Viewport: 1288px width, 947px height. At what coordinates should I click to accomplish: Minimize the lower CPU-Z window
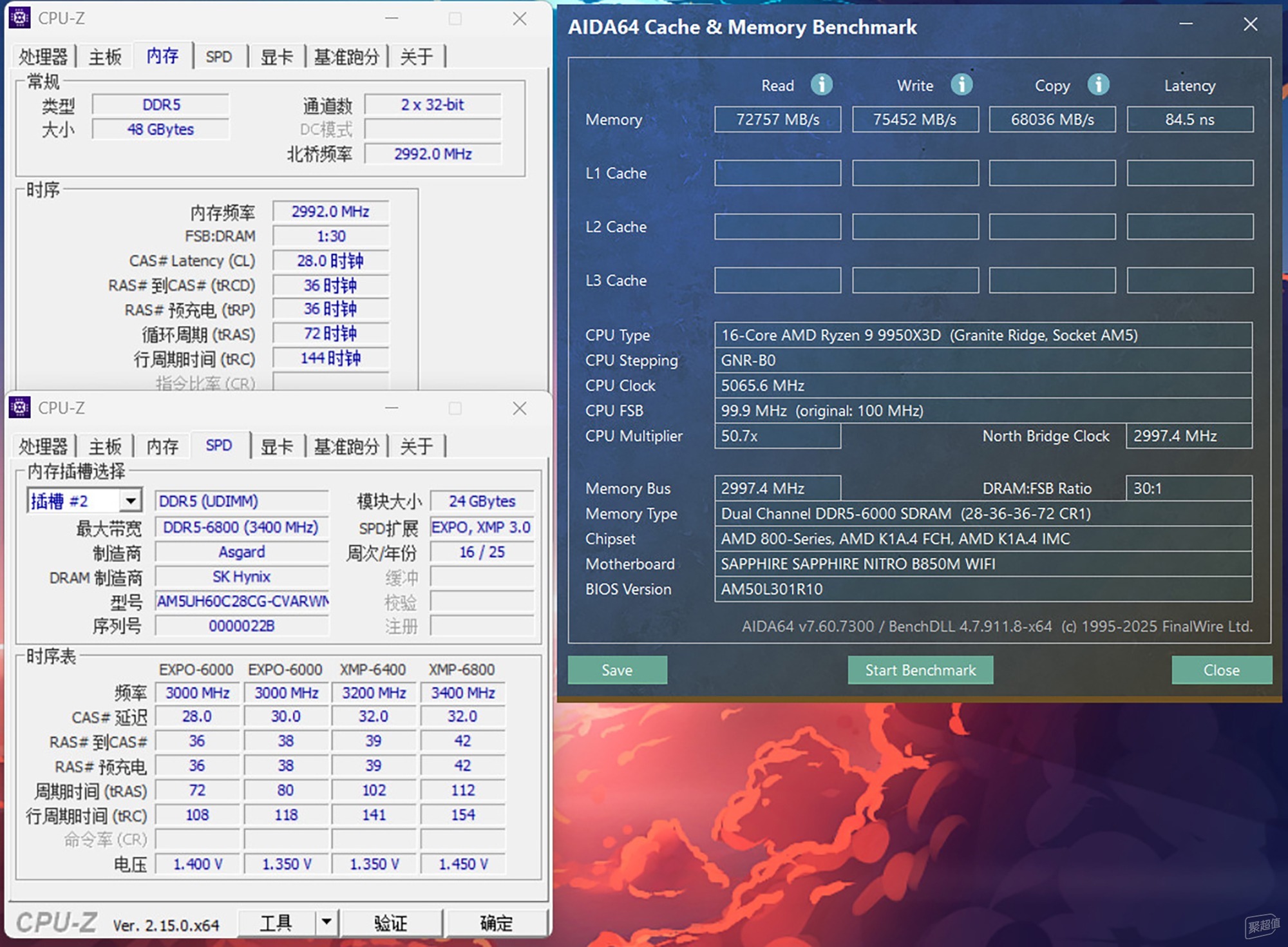pyautogui.click(x=392, y=408)
